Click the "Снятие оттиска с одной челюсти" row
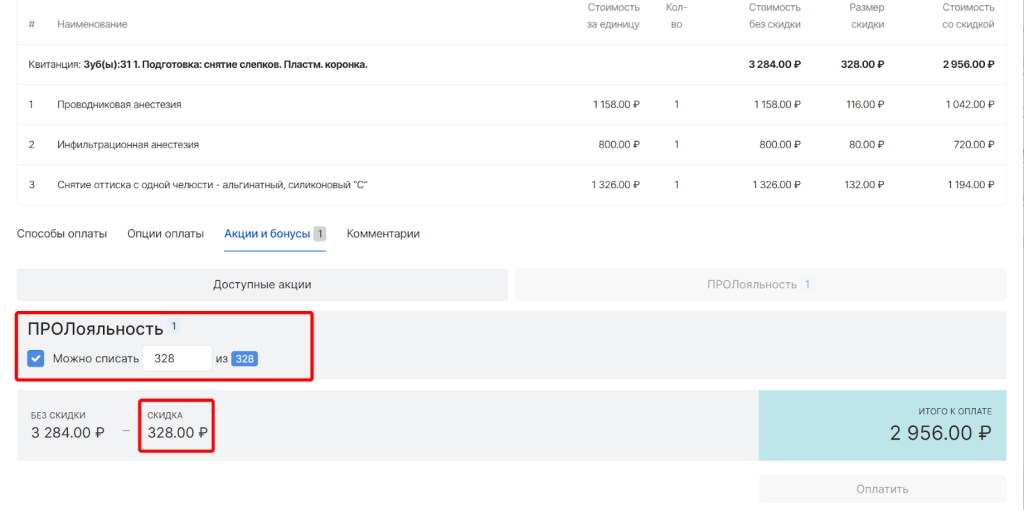The height and width of the screenshot is (510, 1024). pyautogui.click(x=205, y=185)
